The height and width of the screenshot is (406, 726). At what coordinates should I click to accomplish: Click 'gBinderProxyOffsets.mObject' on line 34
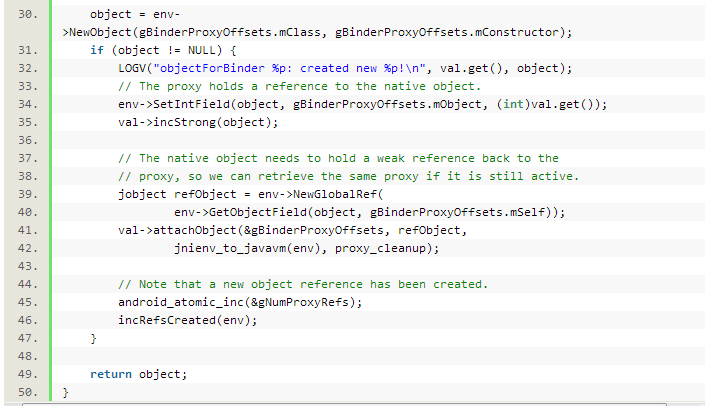(387, 104)
